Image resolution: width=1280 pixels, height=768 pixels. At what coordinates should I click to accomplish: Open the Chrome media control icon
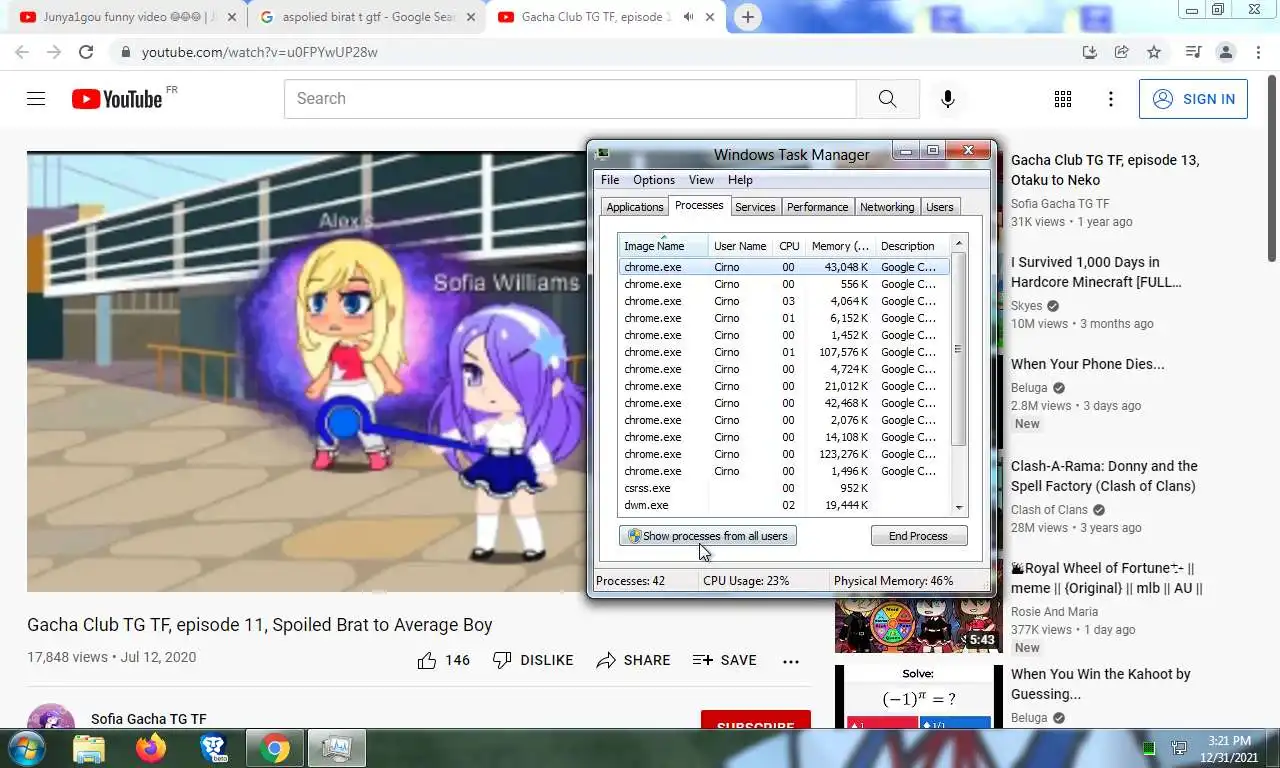tap(1192, 52)
